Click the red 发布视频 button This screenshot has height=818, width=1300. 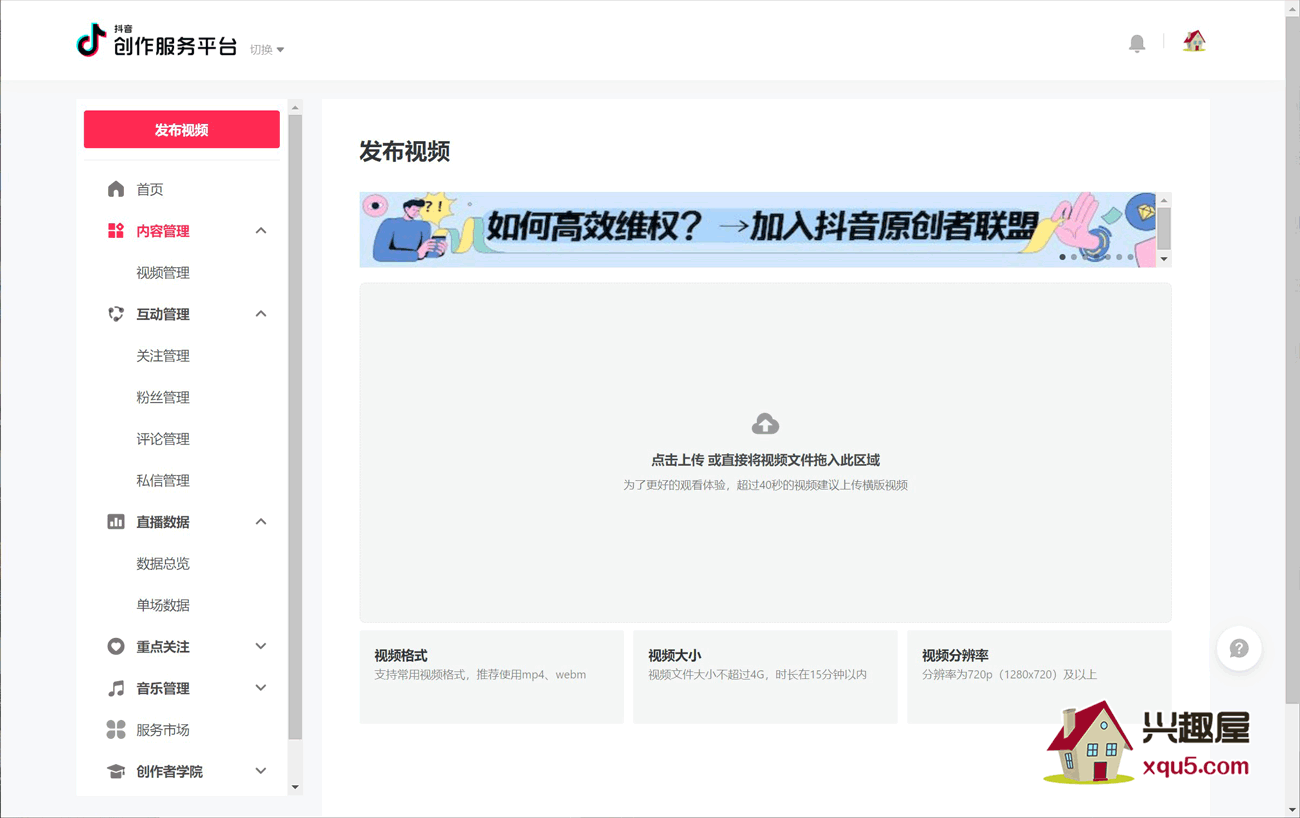pyautogui.click(x=182, y=130)
